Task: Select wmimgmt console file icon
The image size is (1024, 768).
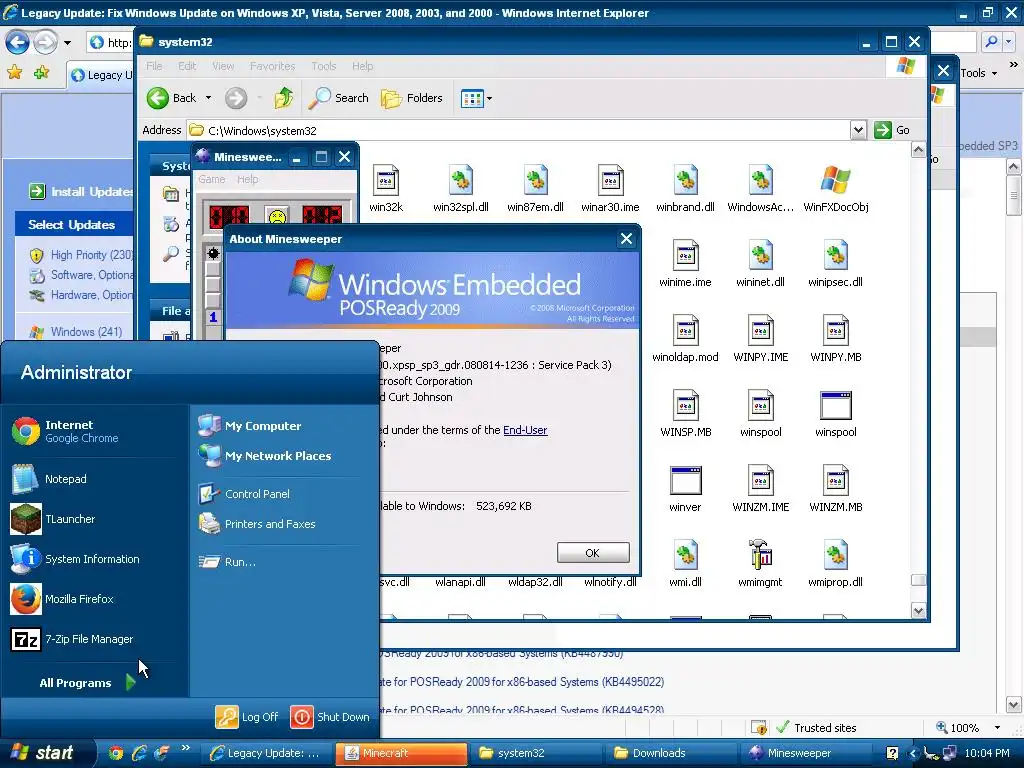Action: pos(760,564)
